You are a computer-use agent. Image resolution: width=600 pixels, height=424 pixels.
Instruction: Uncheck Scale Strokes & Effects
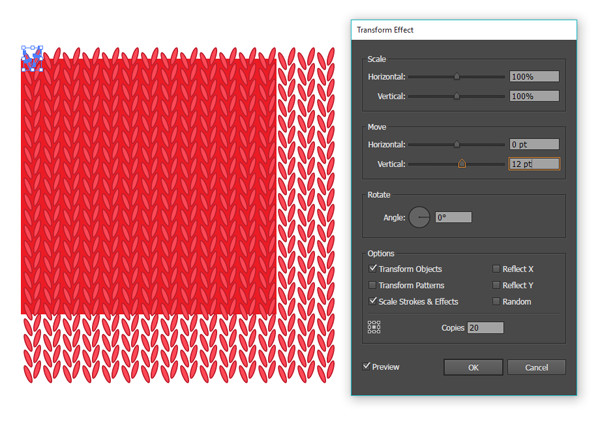(x=374, y=301)
